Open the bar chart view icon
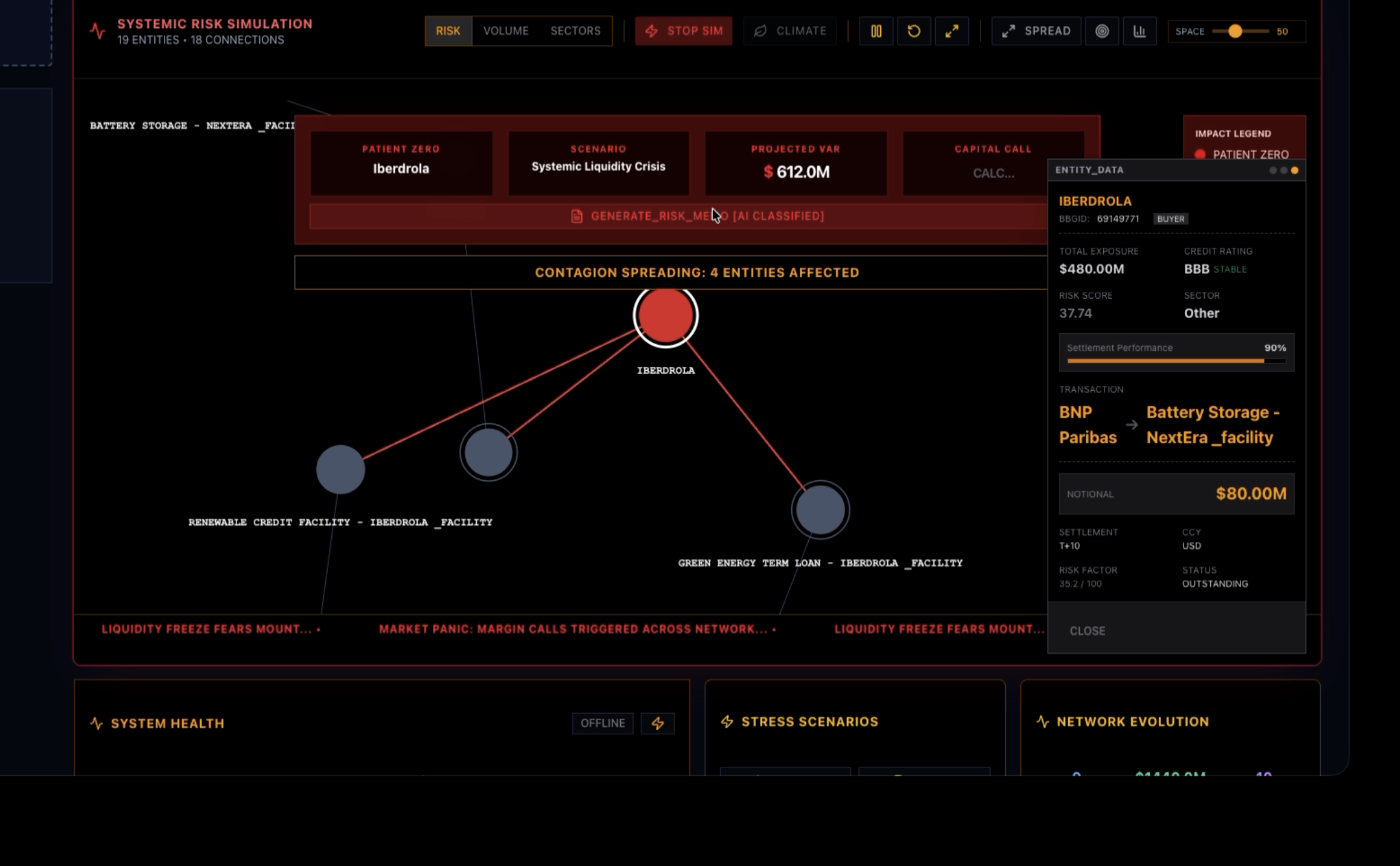 tap(1139, 31)
